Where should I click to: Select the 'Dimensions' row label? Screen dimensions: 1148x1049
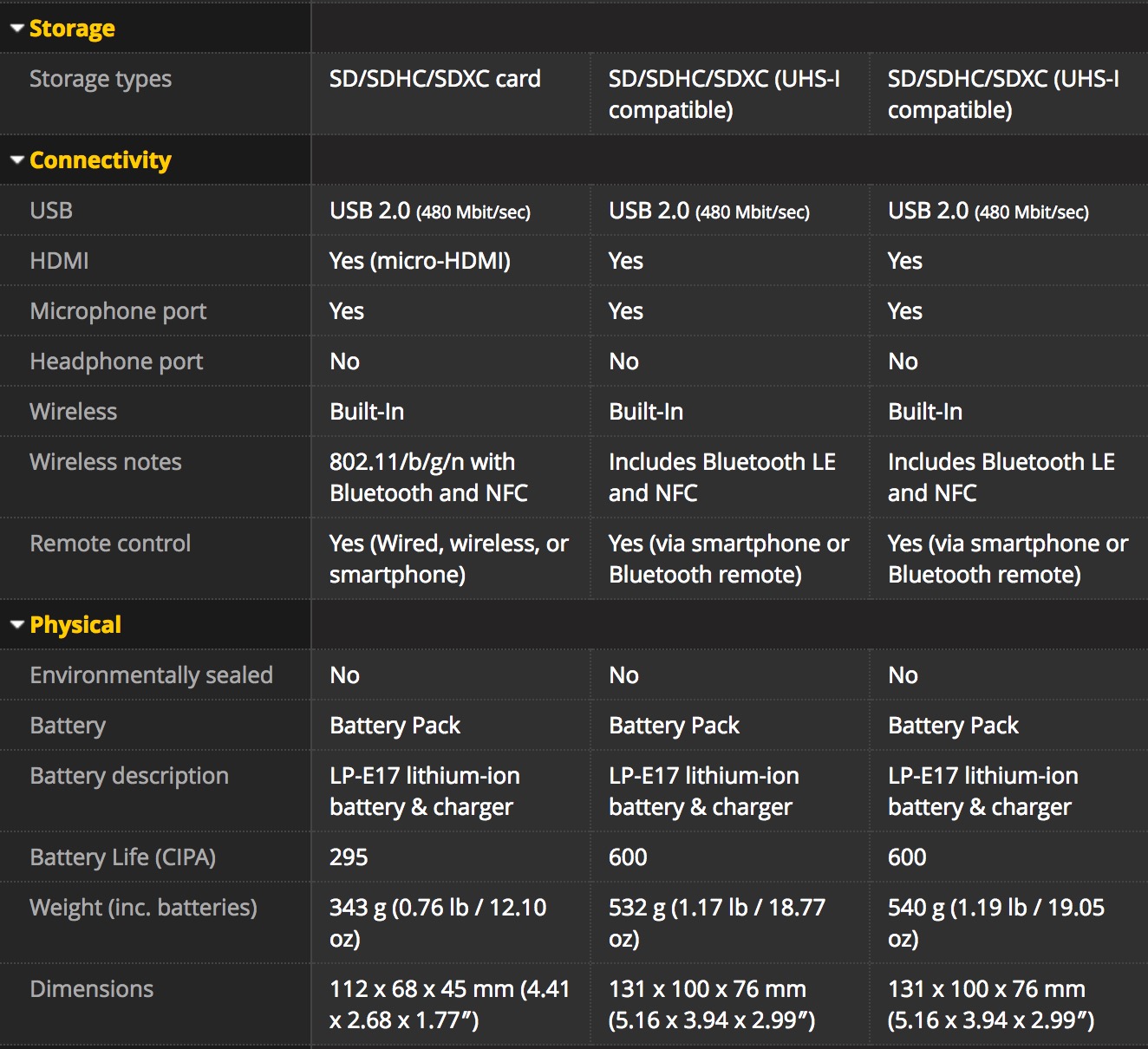coord(91,989)
